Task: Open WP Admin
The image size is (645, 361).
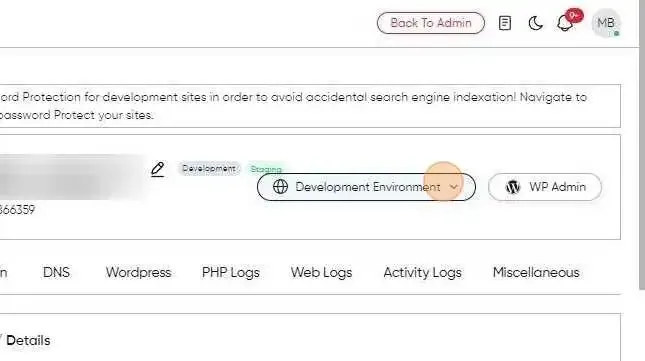Action: click(x=545, y=187)
